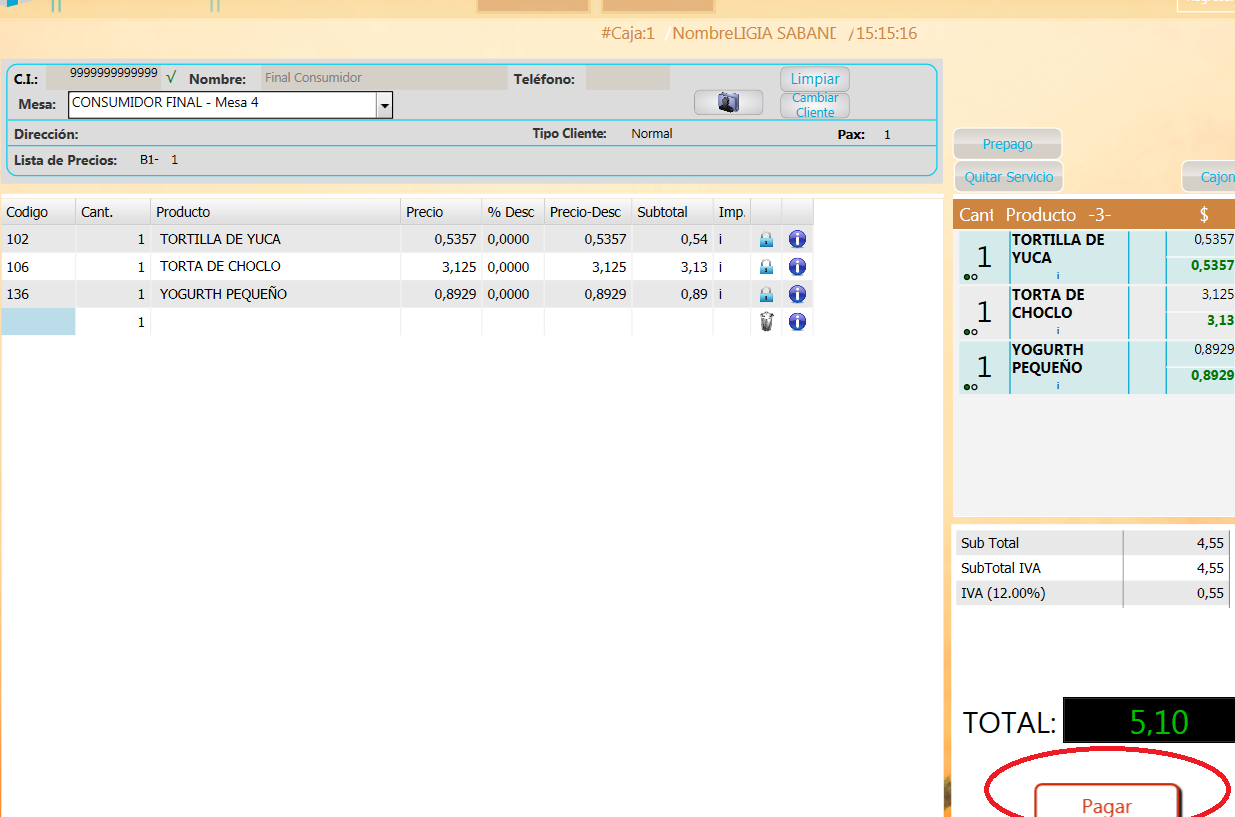Select TORTILLA DE YUCA card in the right panel
The width and height of the screenshot is (1235, 817).
pyautogui.click(x=1096, y=257)
